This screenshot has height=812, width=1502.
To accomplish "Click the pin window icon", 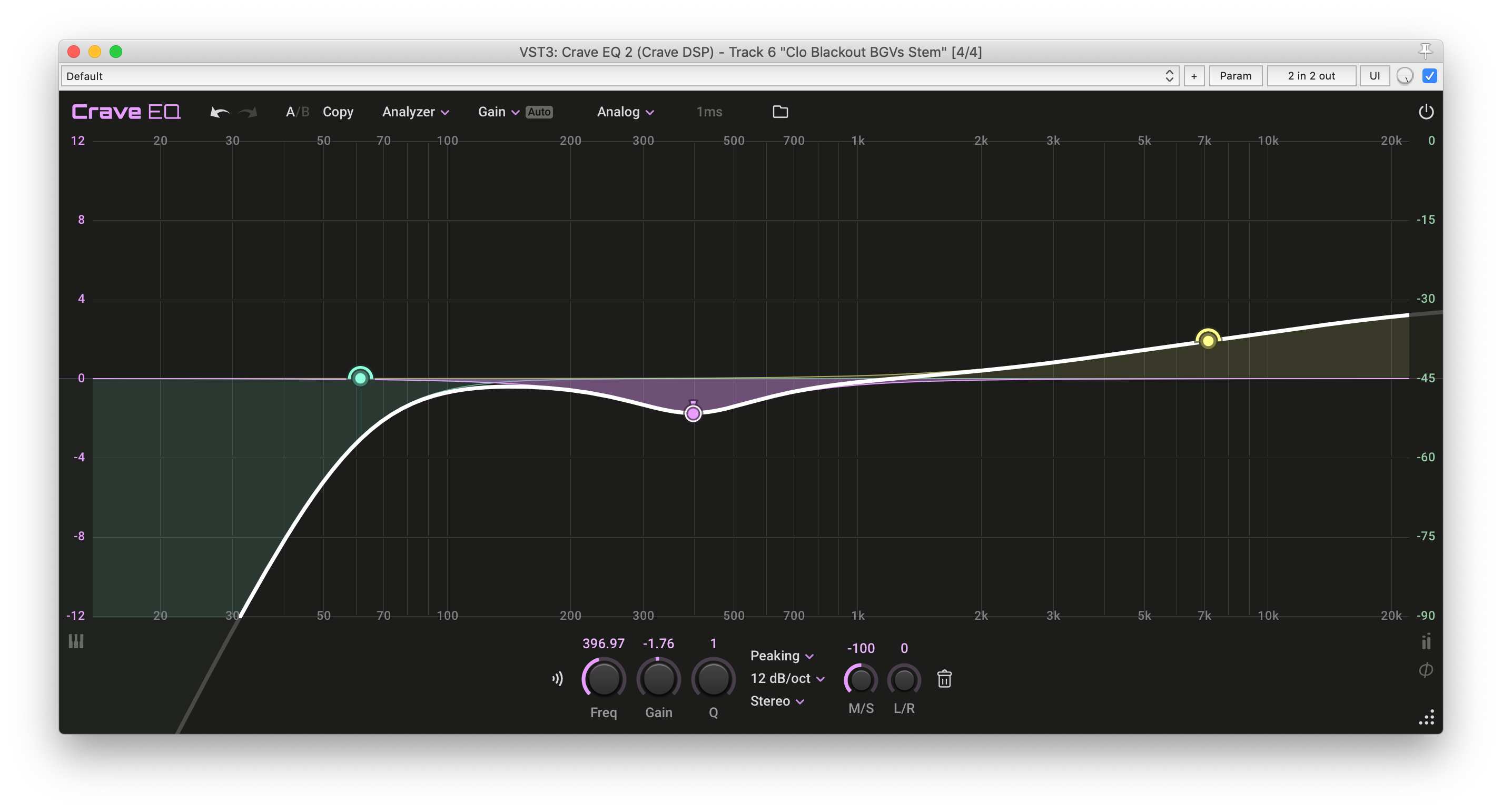I will 1425,51.
